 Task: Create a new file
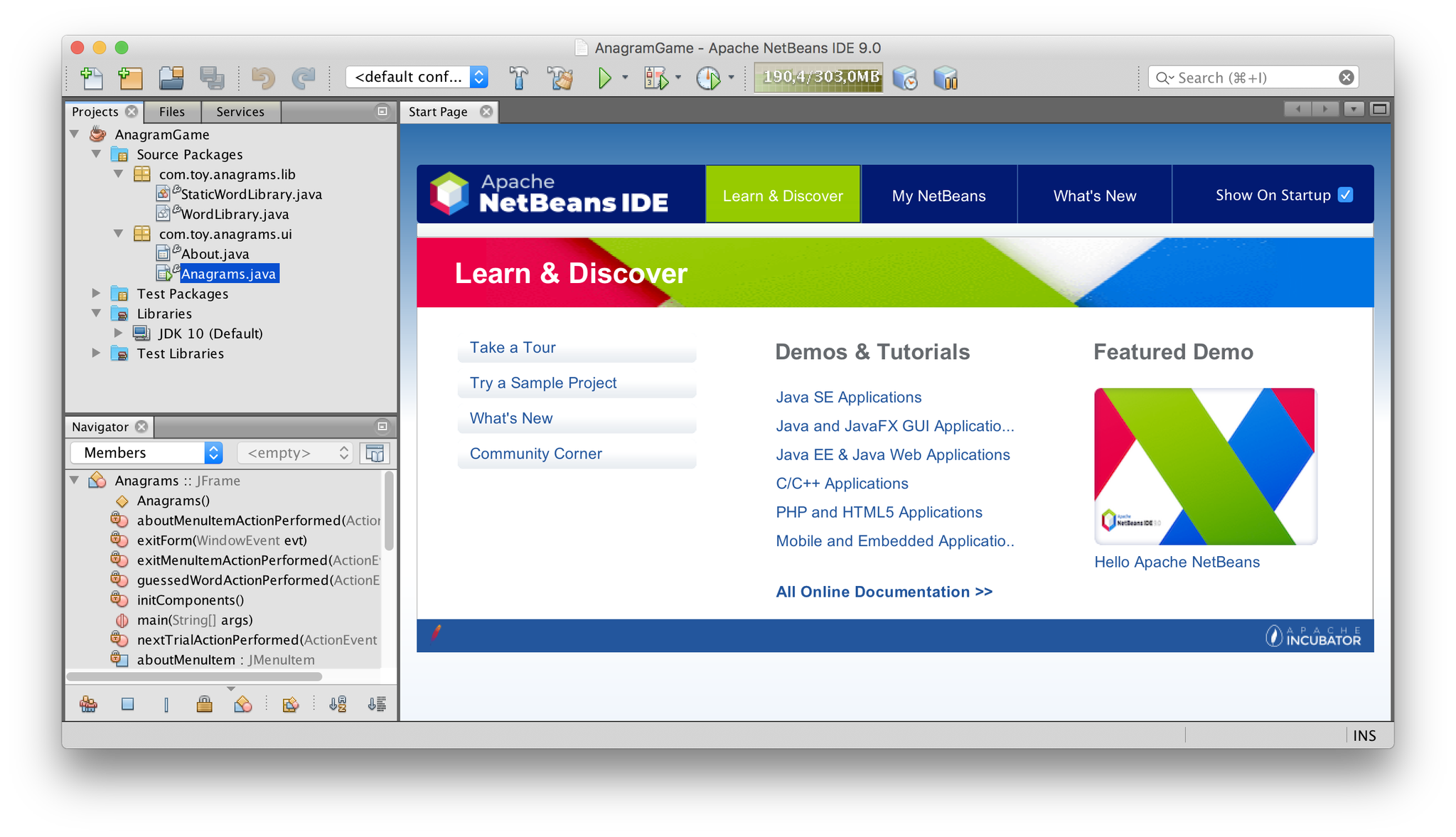click(x=92, y=78)
